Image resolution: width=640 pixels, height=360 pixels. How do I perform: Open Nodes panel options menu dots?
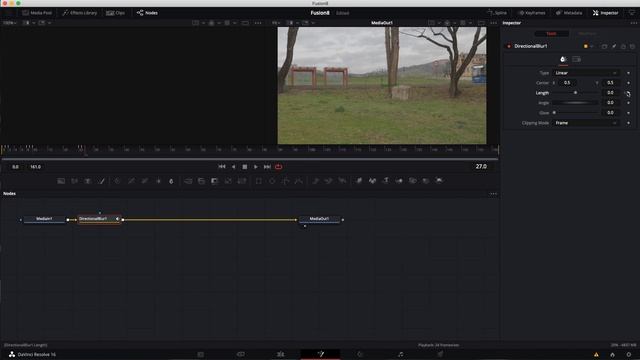[493, 194]
